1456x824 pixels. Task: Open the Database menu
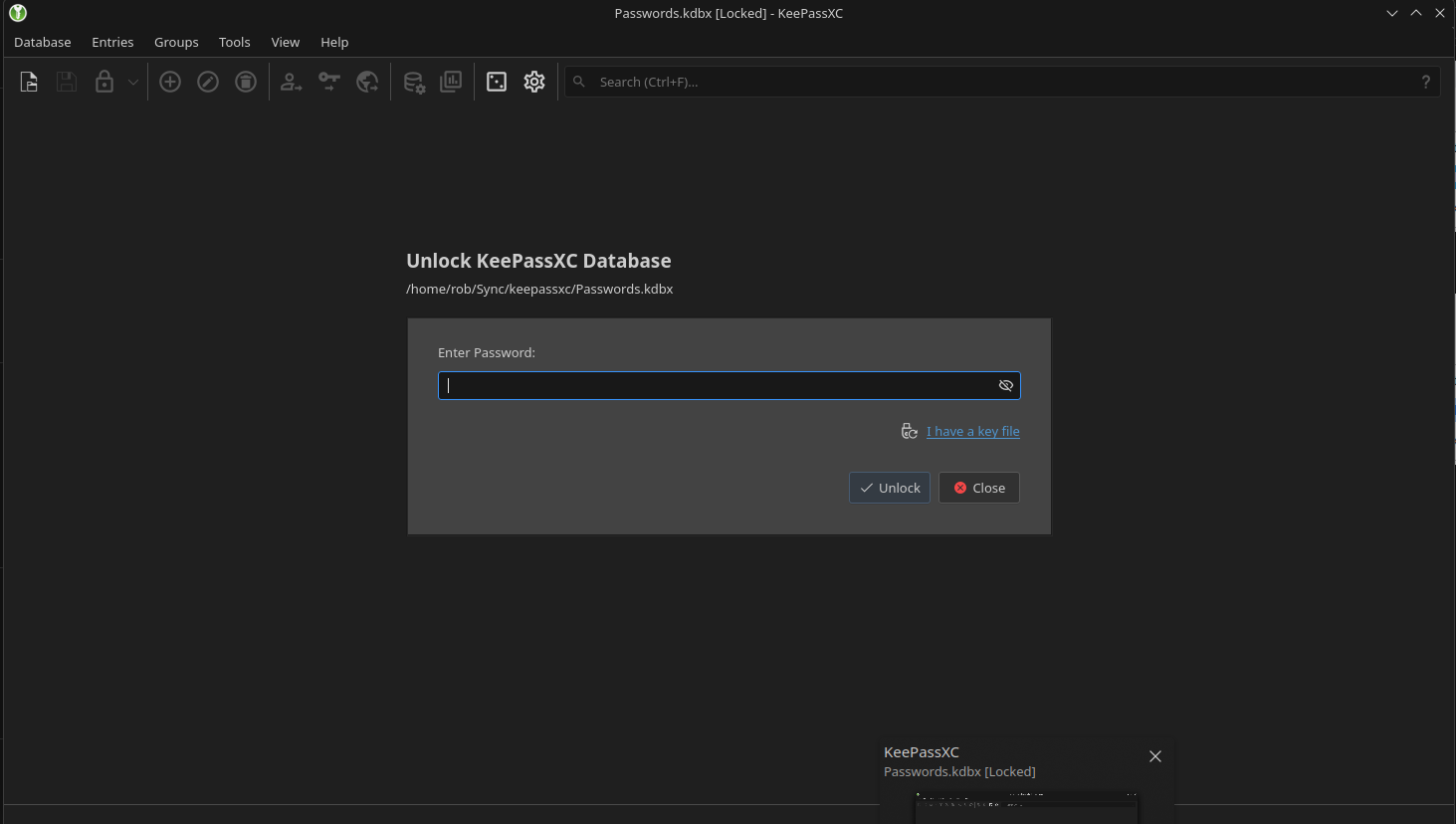pyautogui.click(x=43, y=42)
